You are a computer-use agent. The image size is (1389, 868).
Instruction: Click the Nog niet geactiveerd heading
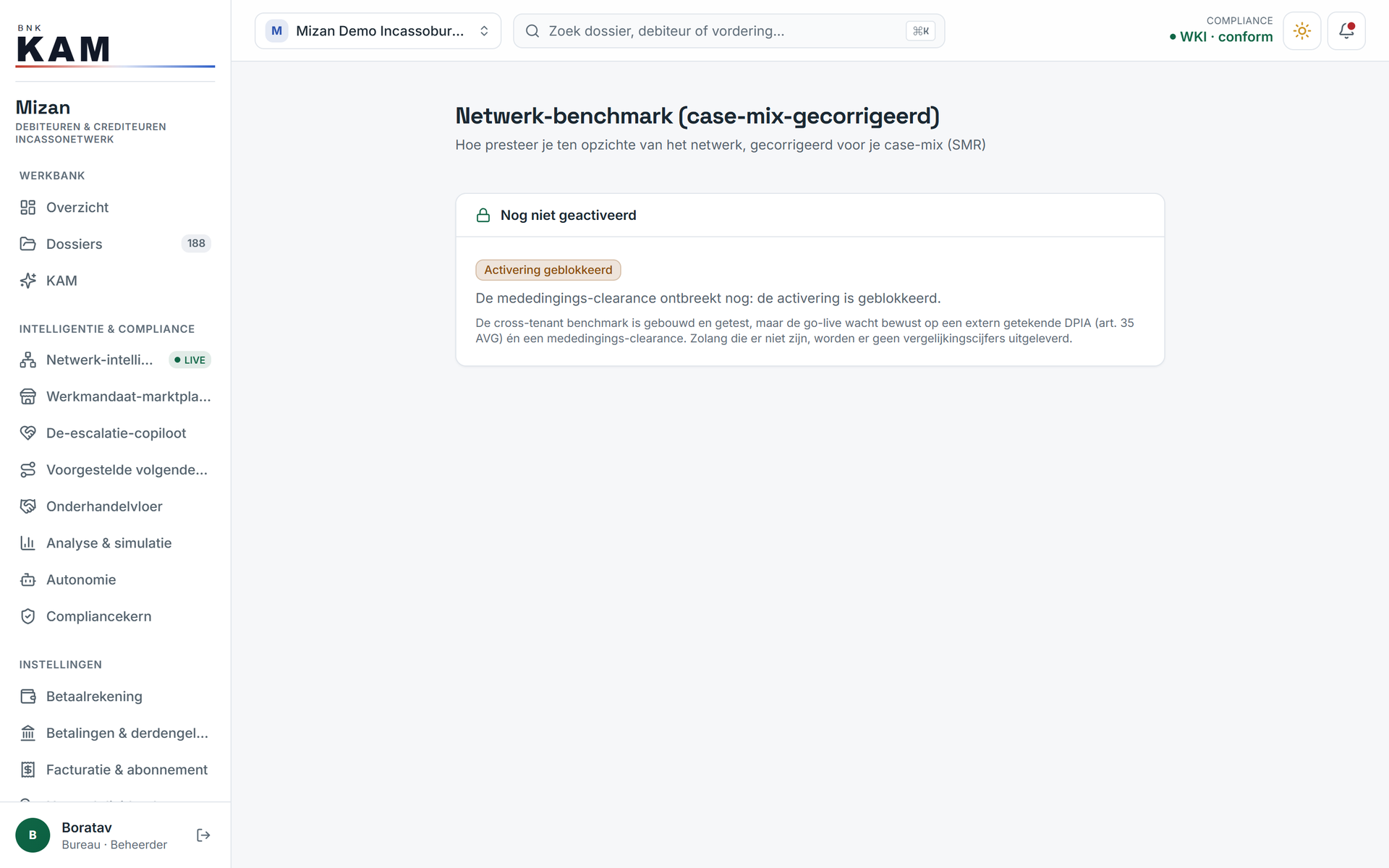(x=568, y=216)
